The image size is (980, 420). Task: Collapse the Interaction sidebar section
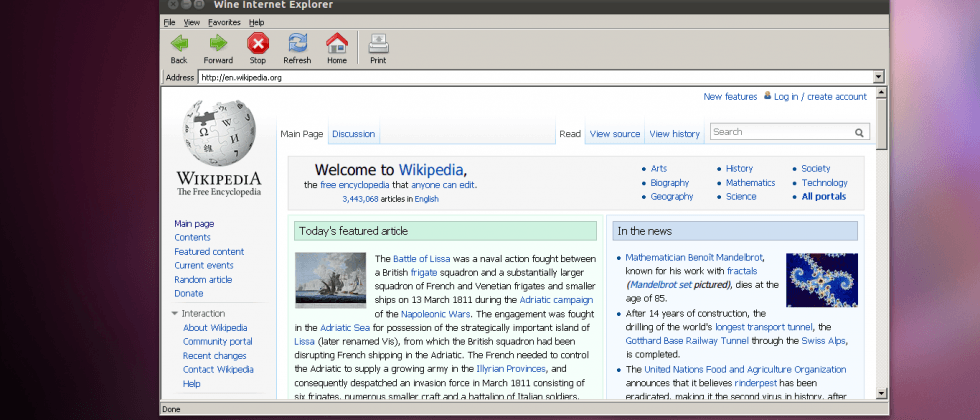pyautogui.click(x=174, y=314)
